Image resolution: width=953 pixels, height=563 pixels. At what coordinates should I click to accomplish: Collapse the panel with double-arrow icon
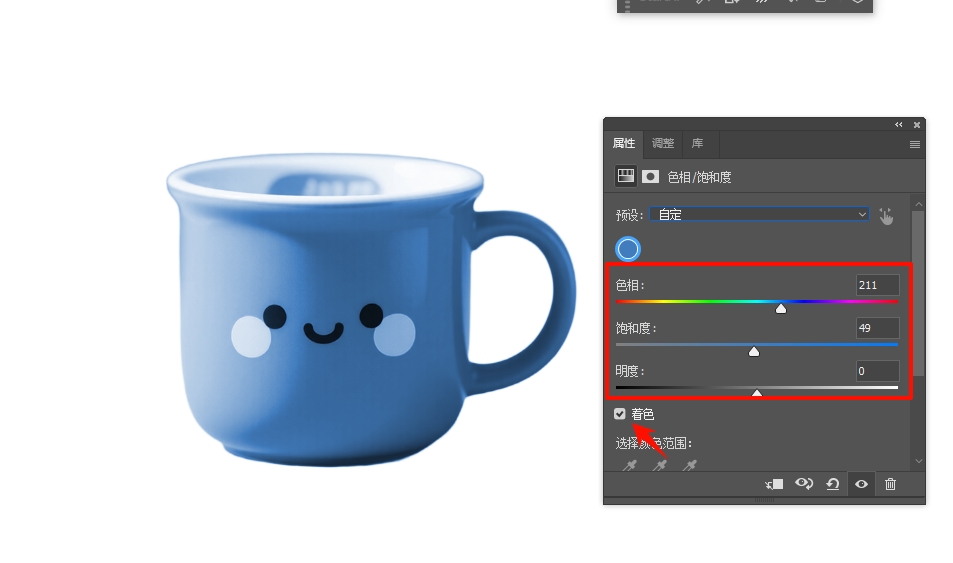899,125
